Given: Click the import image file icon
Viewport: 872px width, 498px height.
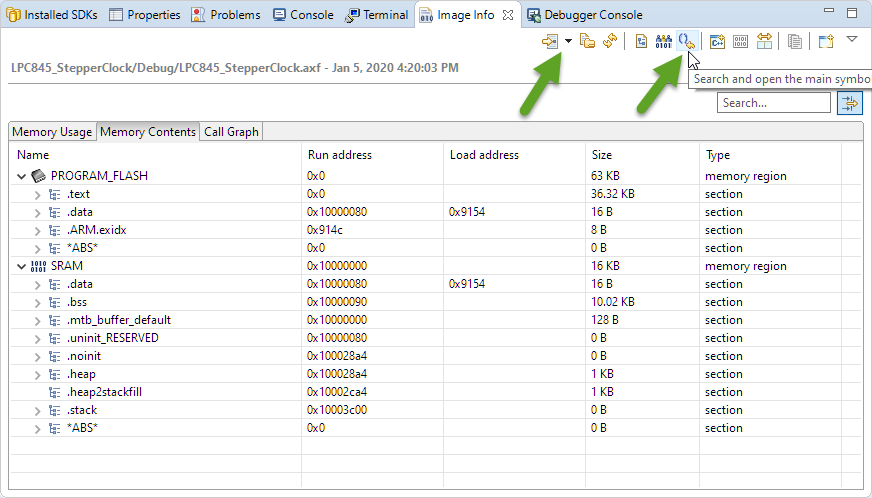Looking at the screenshot, I should (550, 41).
